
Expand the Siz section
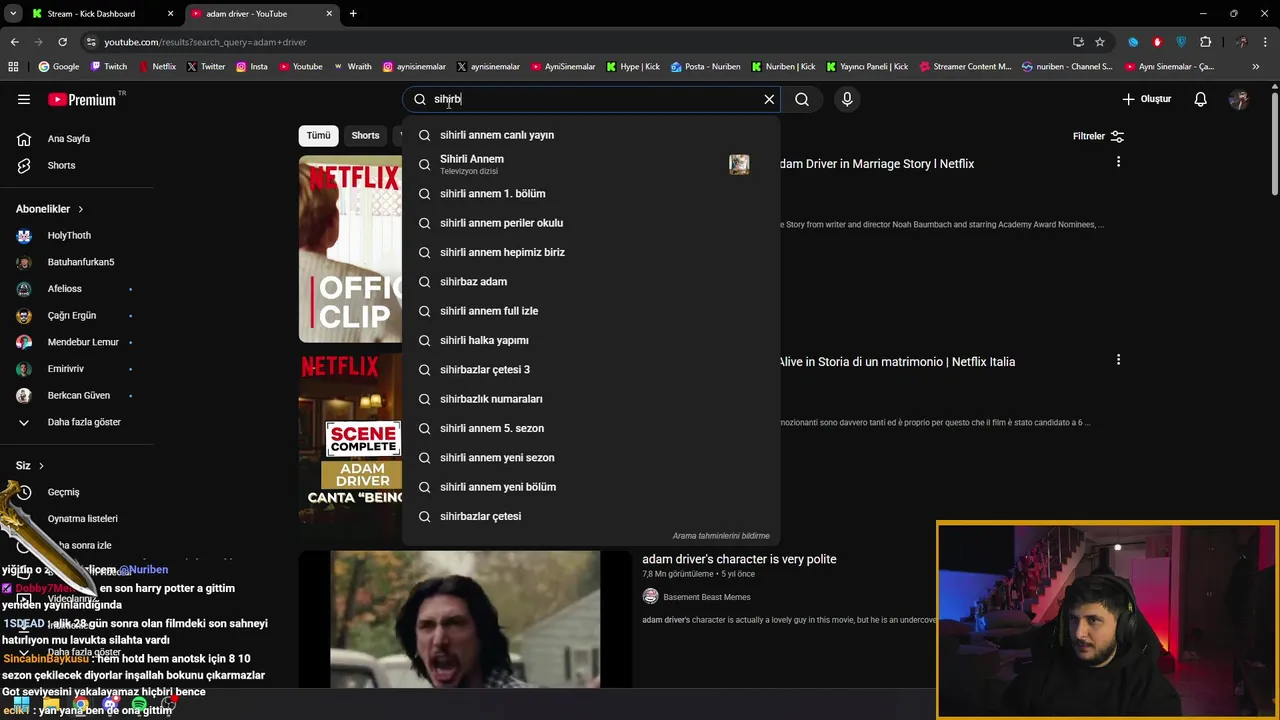pyautogui.click(x=30, y=466)
